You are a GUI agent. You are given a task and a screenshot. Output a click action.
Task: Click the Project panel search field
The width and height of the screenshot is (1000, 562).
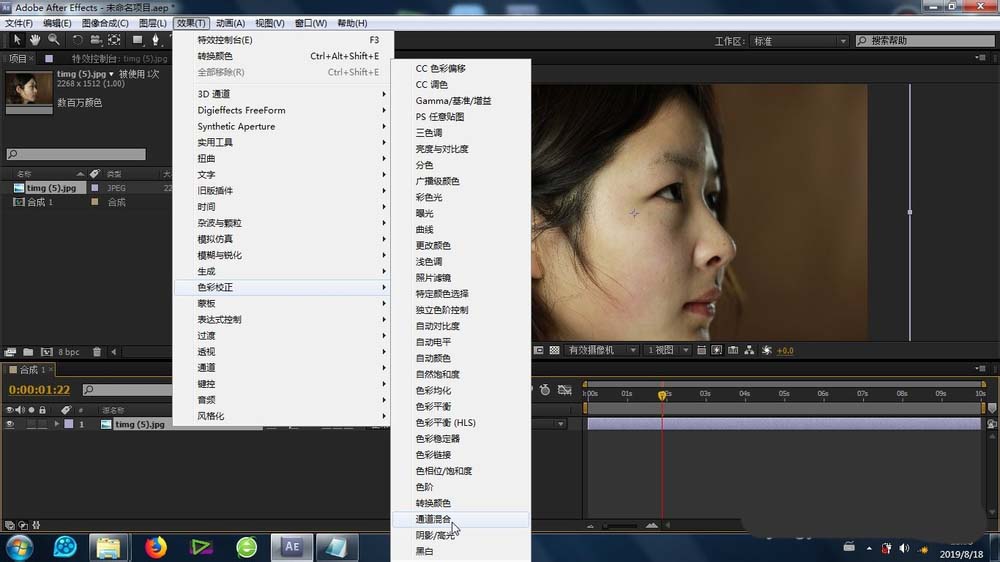click(76, 154)
